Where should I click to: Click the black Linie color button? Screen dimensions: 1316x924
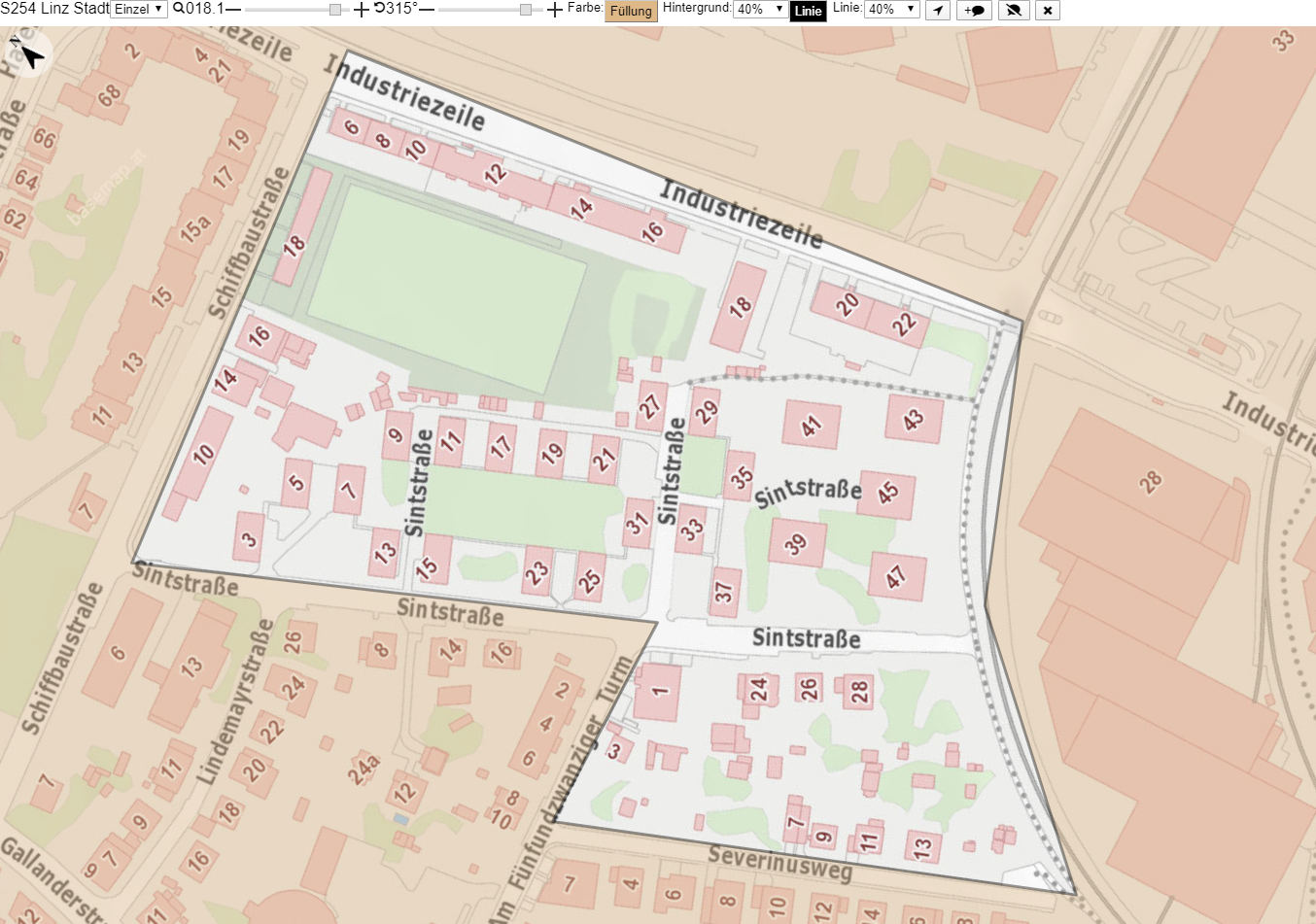point(809,11)
